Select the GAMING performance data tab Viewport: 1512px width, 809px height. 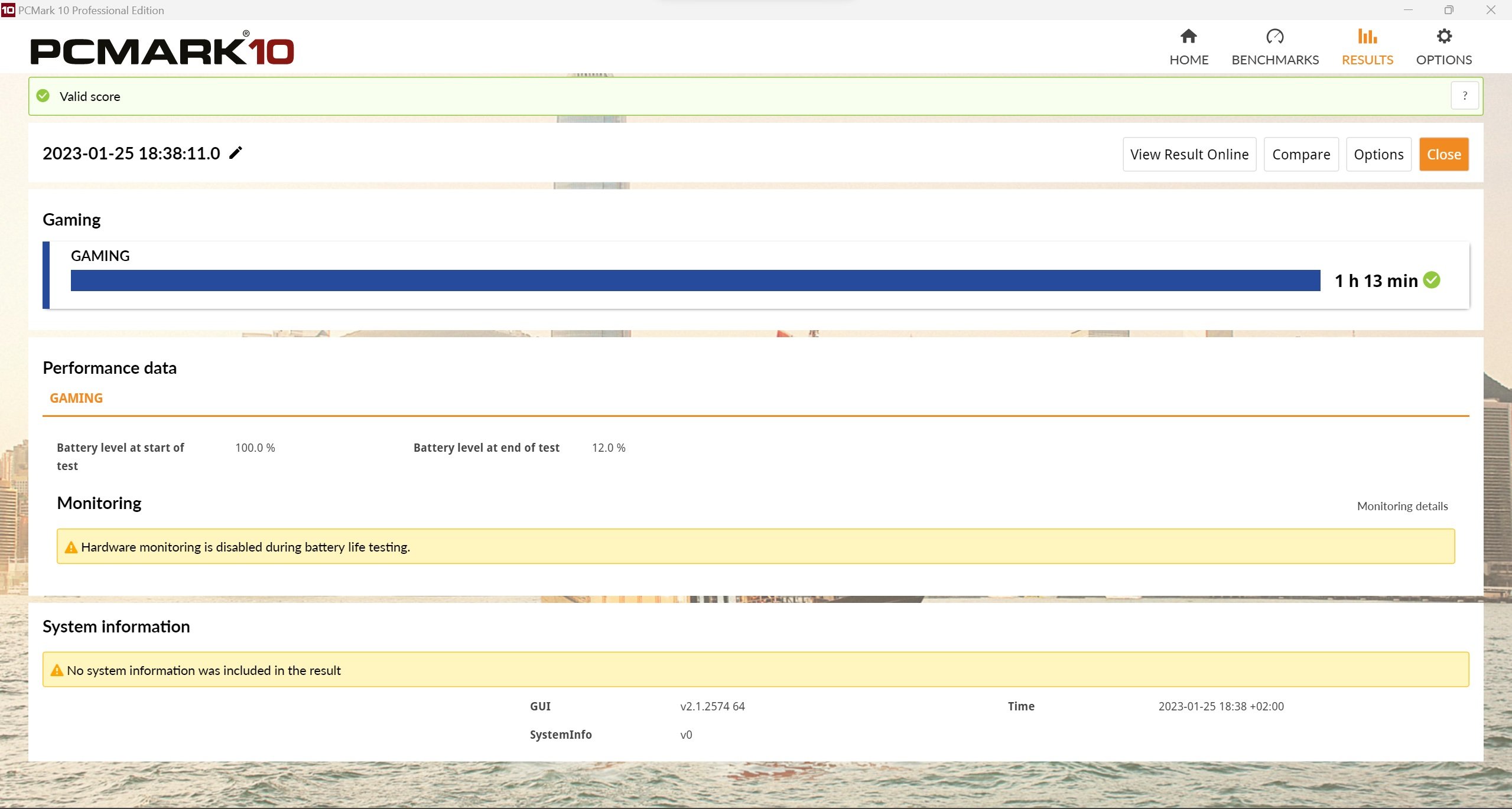(x=76, y=399)
